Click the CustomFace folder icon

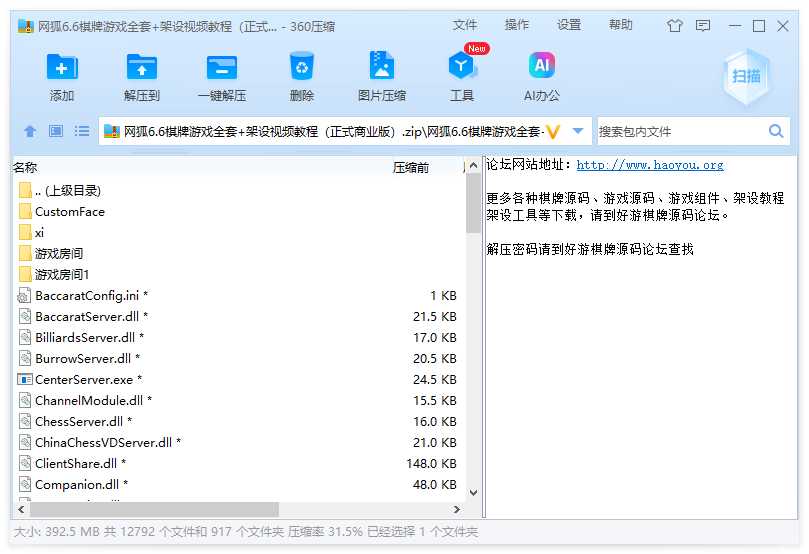25,211
